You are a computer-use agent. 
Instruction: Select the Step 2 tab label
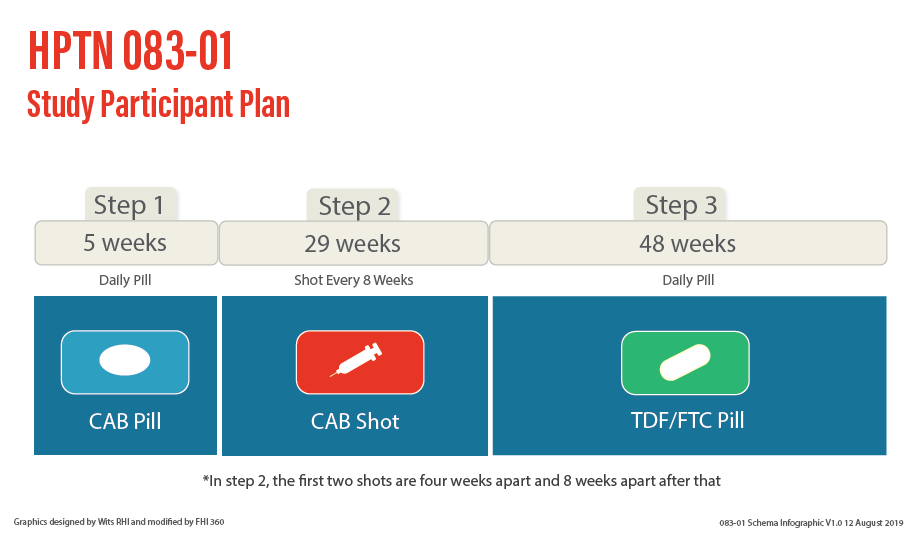point(354,207)
